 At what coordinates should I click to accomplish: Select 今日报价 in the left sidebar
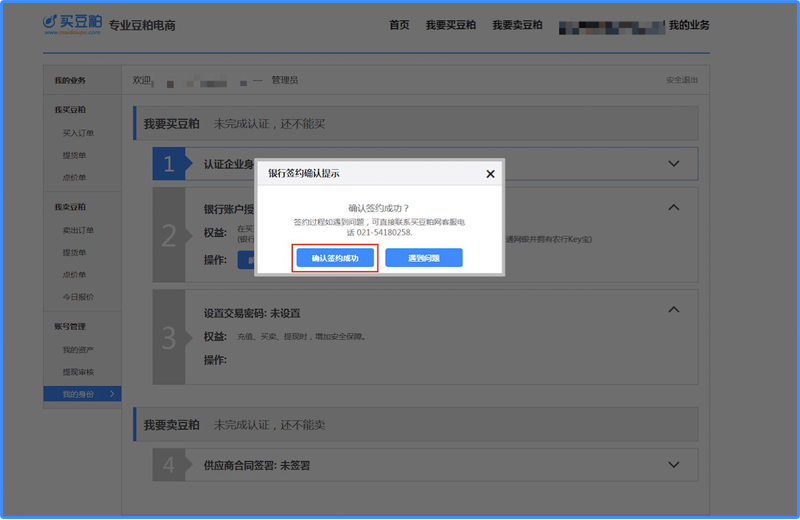coord(78,297)
